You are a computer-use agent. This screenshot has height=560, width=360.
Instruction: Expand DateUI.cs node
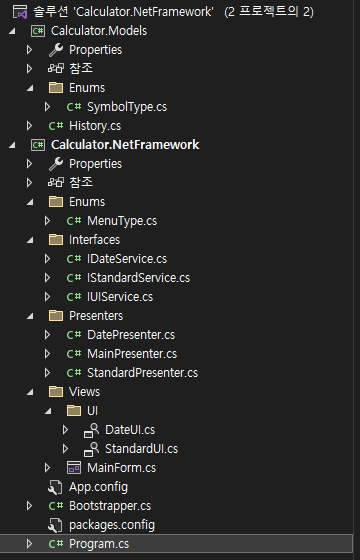65,430
